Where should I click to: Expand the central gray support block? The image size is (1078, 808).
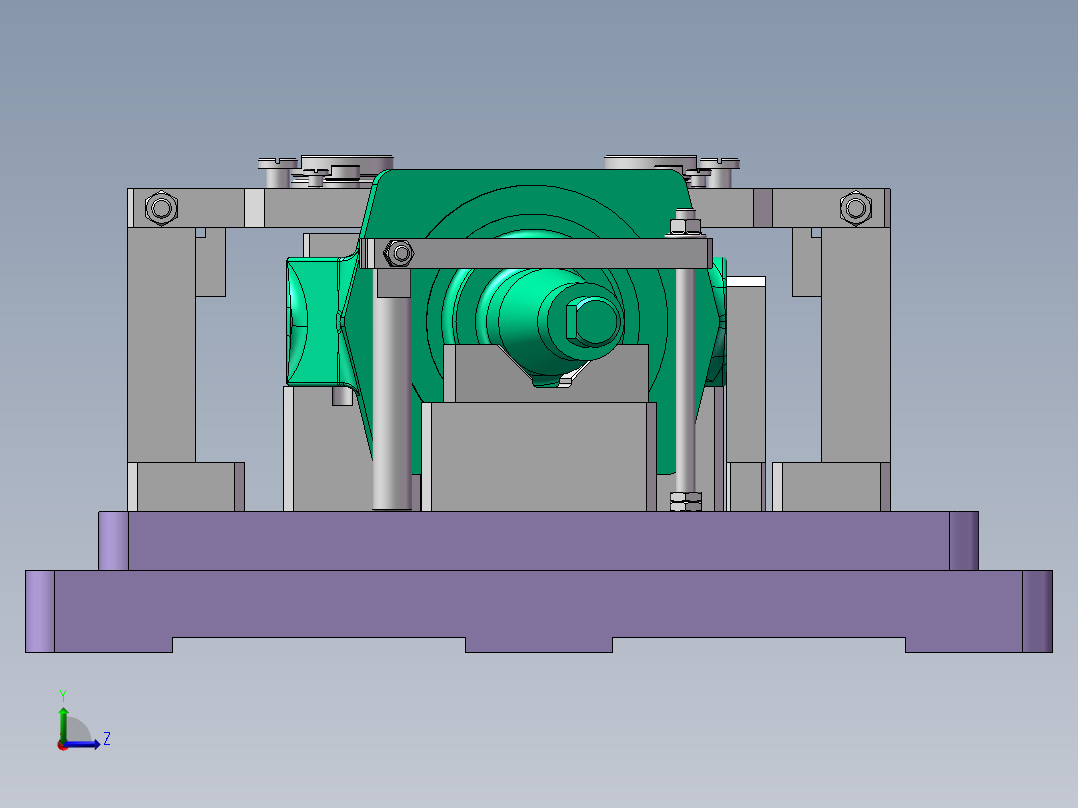tap(540, 450)
